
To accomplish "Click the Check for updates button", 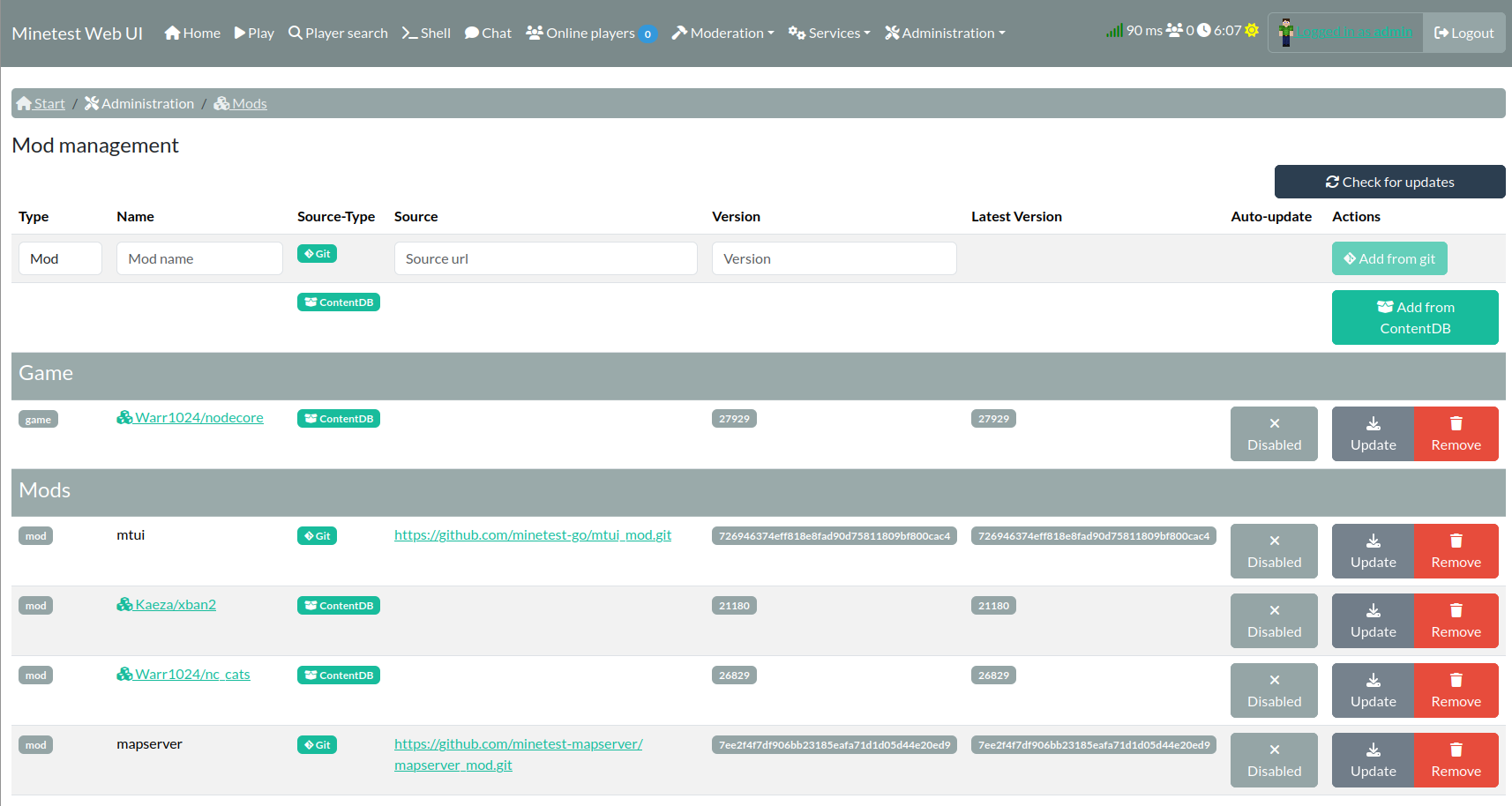I will coord(1389,182).
